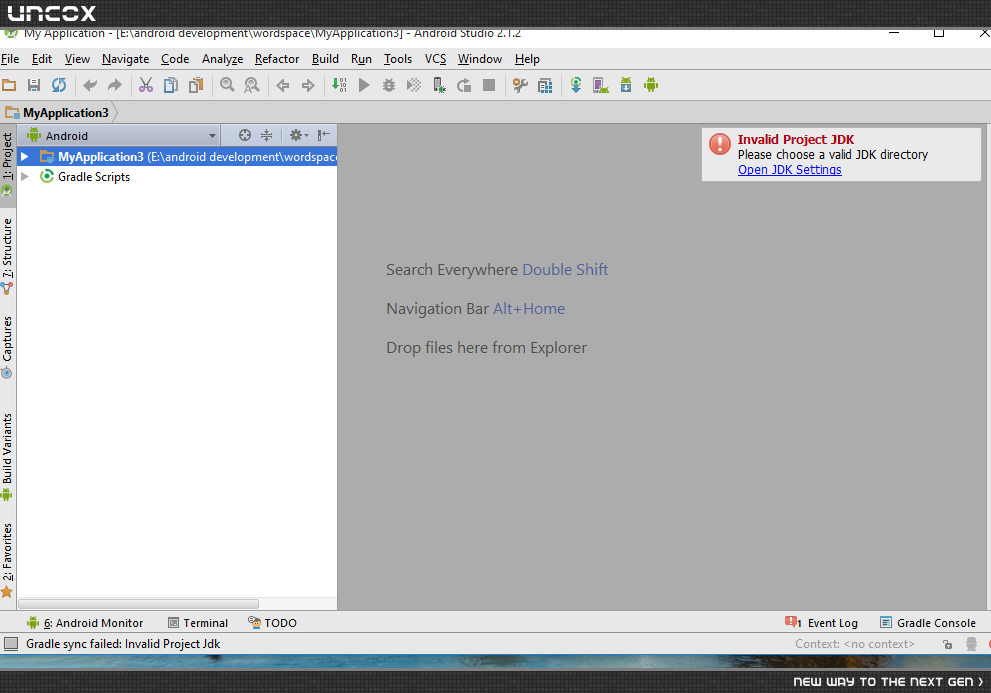Open the Terminal tool window

[197, 623]
